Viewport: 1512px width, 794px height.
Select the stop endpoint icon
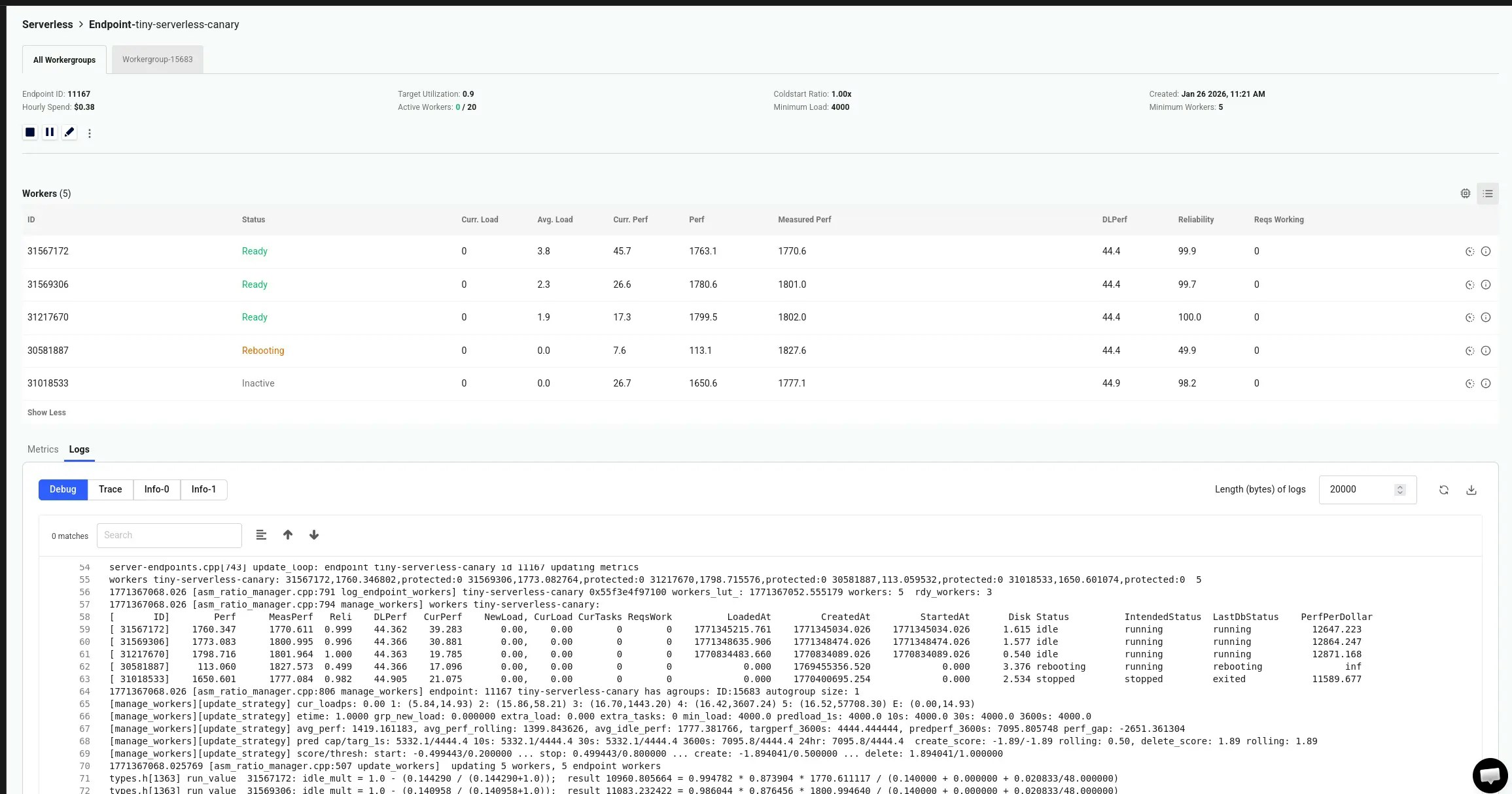pos(29,132)
